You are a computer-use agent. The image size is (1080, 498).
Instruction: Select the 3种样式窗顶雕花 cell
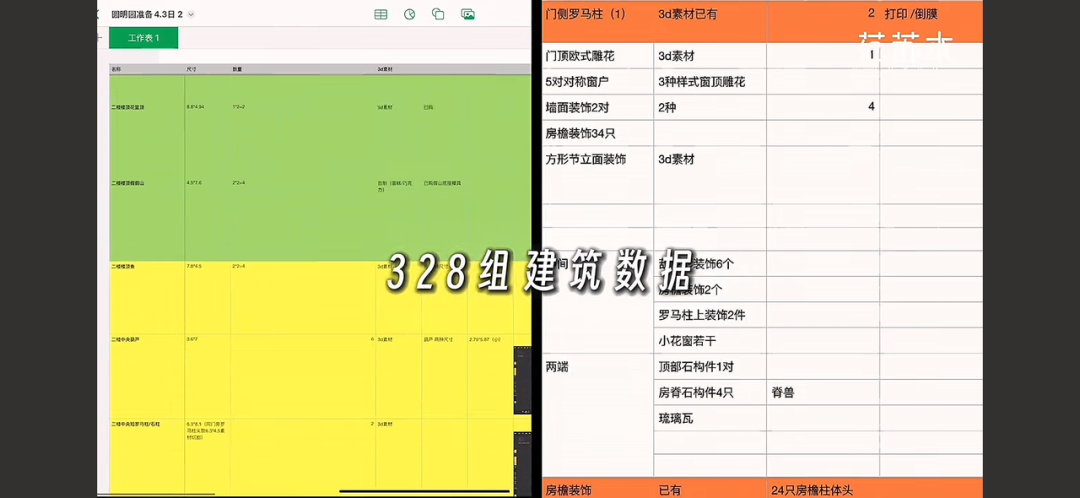(709, 82)
